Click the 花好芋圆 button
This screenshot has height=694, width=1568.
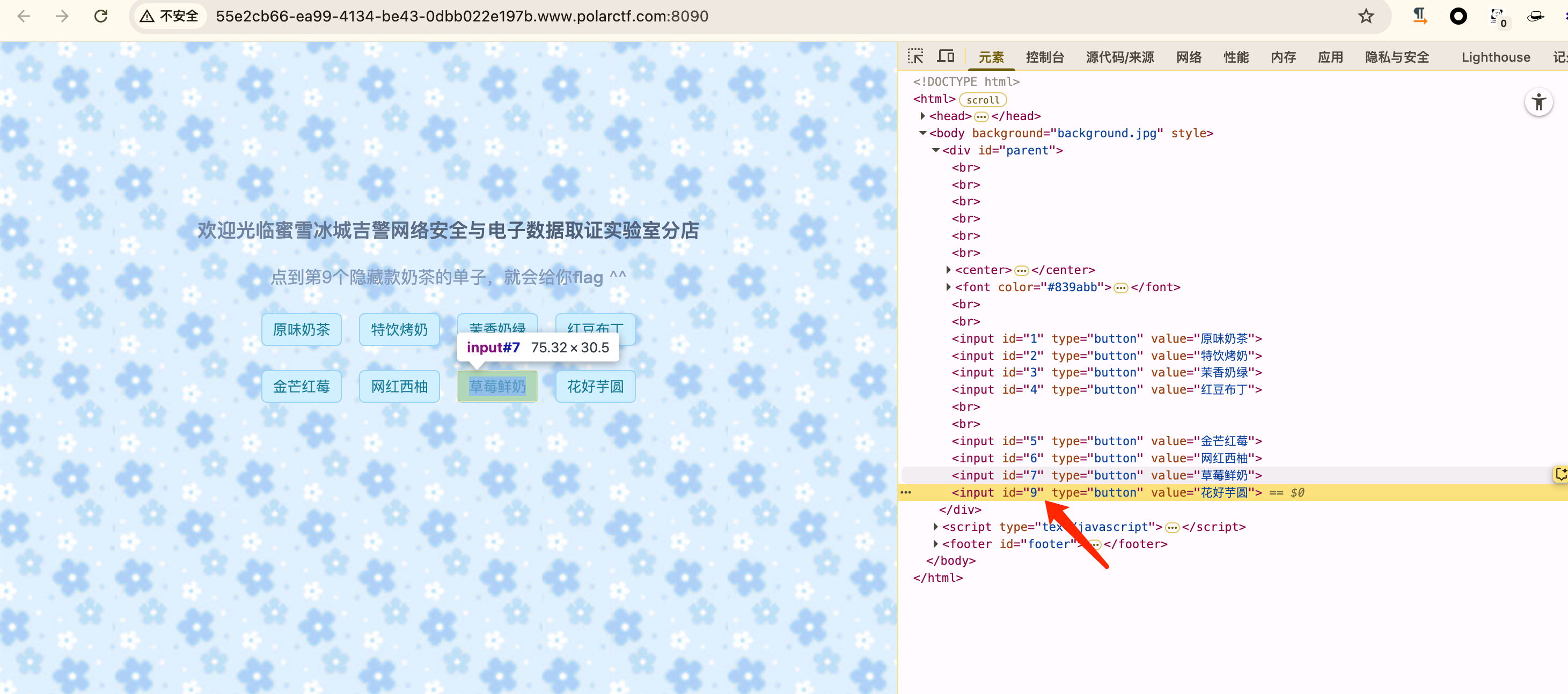point(595,386)
